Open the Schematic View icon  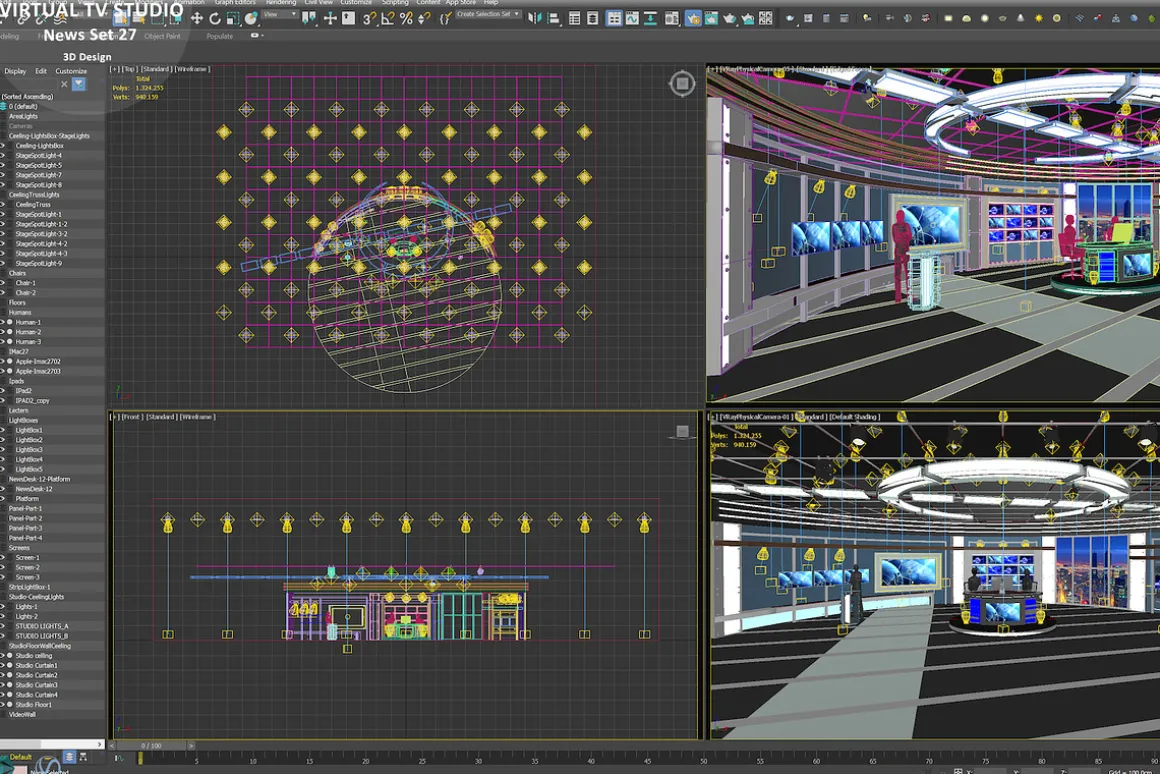[x=650, y=18]
